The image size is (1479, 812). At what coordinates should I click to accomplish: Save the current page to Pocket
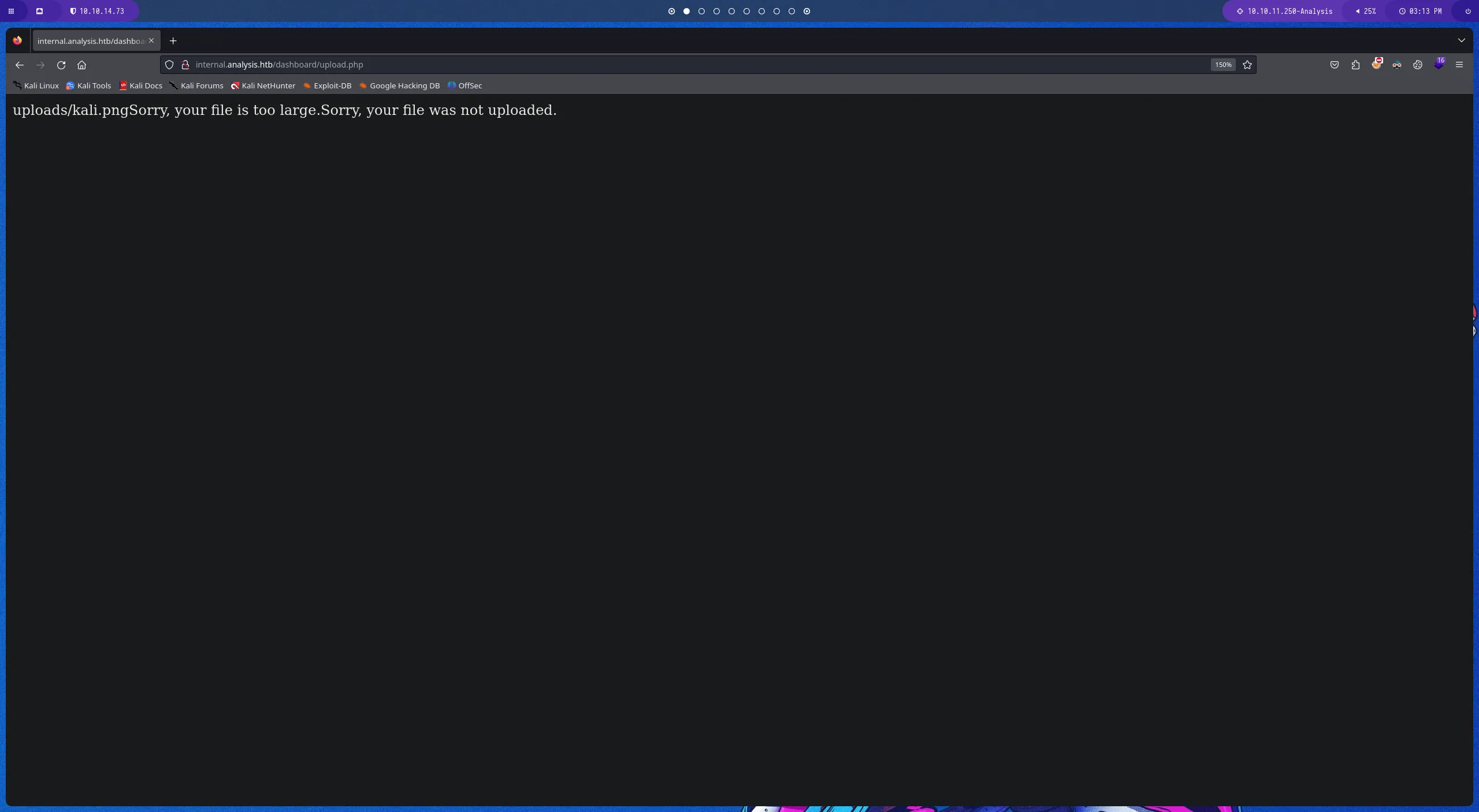point(1334,65)
